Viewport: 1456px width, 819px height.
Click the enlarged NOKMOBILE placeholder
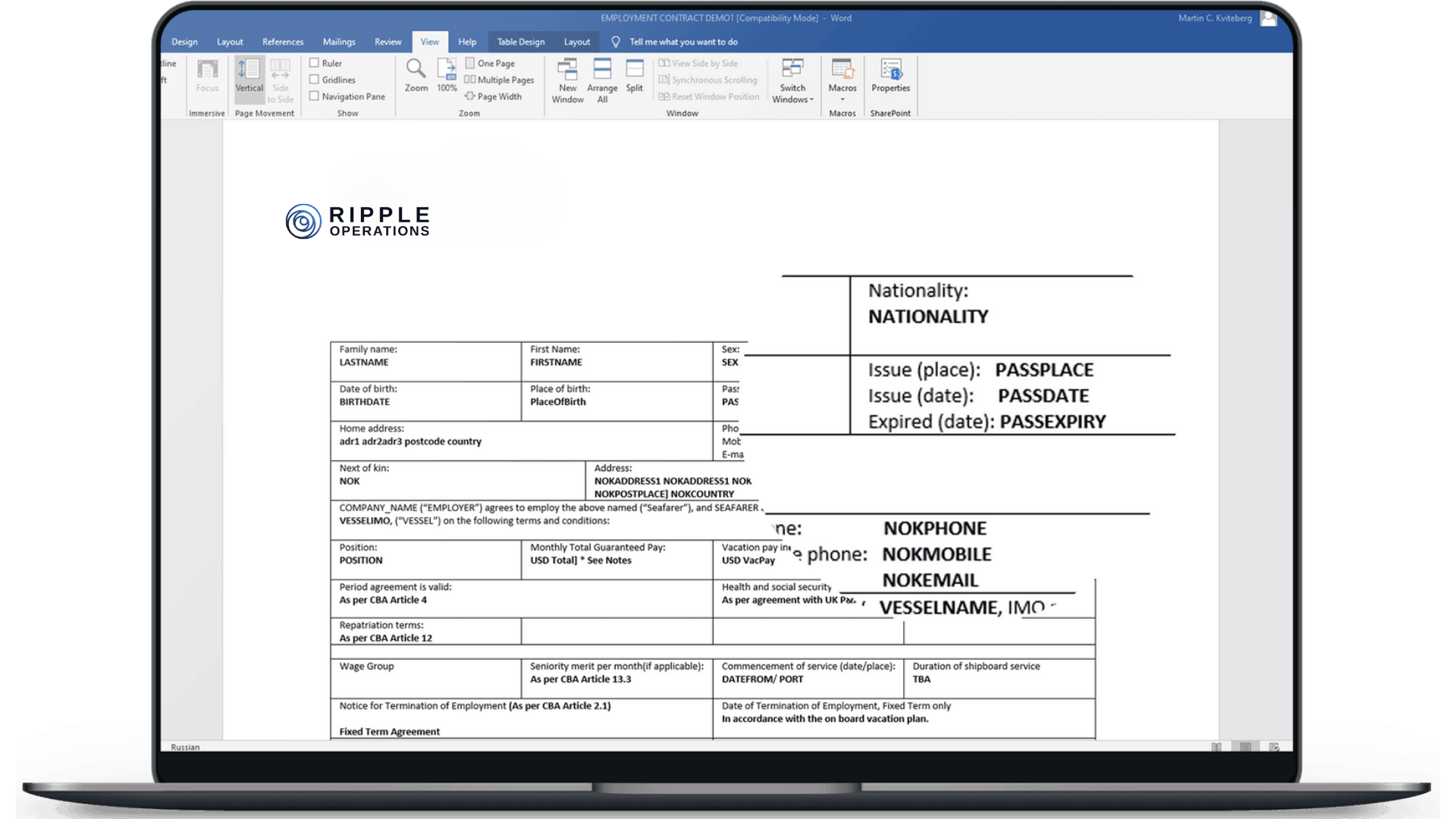pyautogui.click(x=937, y=554)
